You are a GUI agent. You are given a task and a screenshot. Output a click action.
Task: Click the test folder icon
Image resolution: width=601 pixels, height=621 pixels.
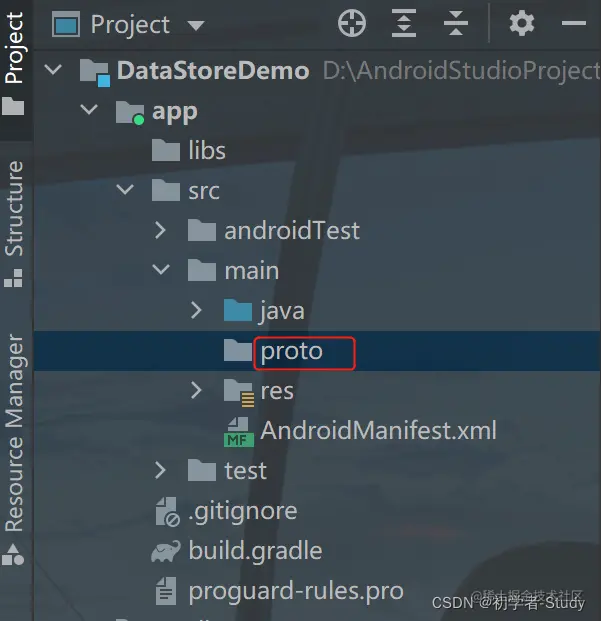[x=202, y=470]
